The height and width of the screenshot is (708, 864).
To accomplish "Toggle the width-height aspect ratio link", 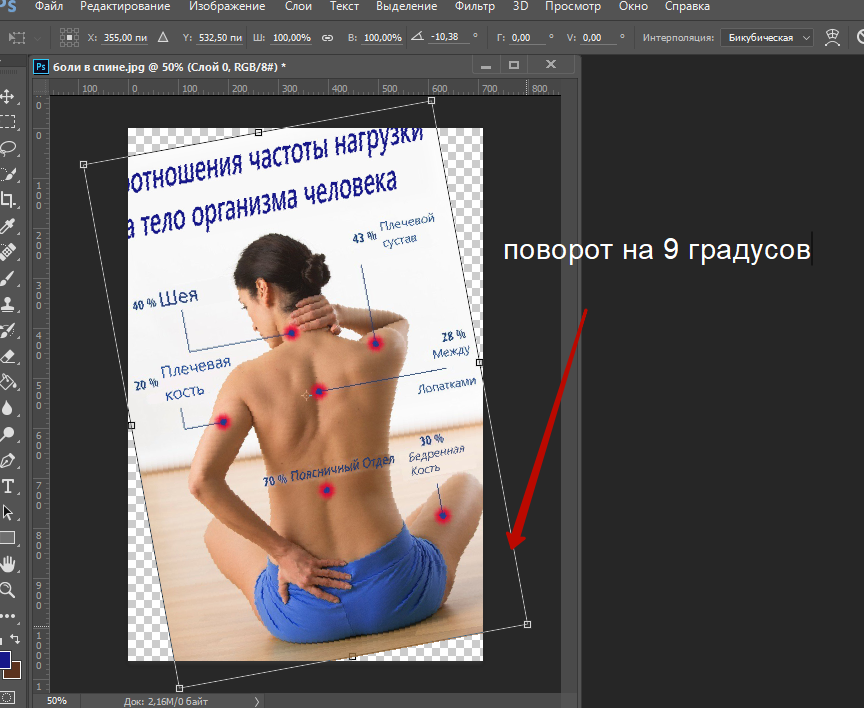I will (x=327, y=37).
